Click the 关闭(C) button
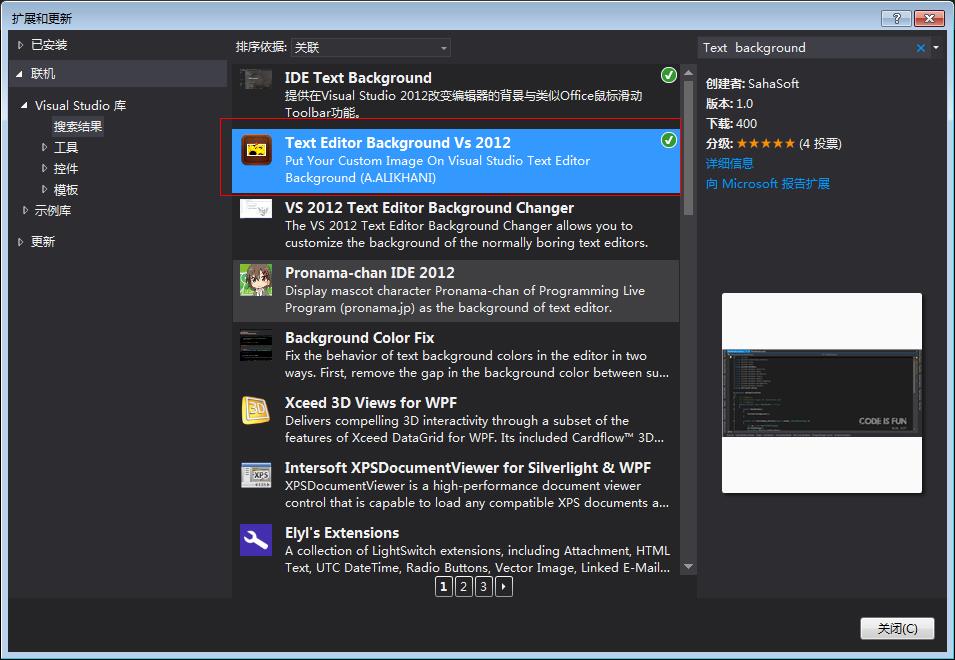Image resolution: width=955 pixels, height=660 pixels. coord(897,628)
